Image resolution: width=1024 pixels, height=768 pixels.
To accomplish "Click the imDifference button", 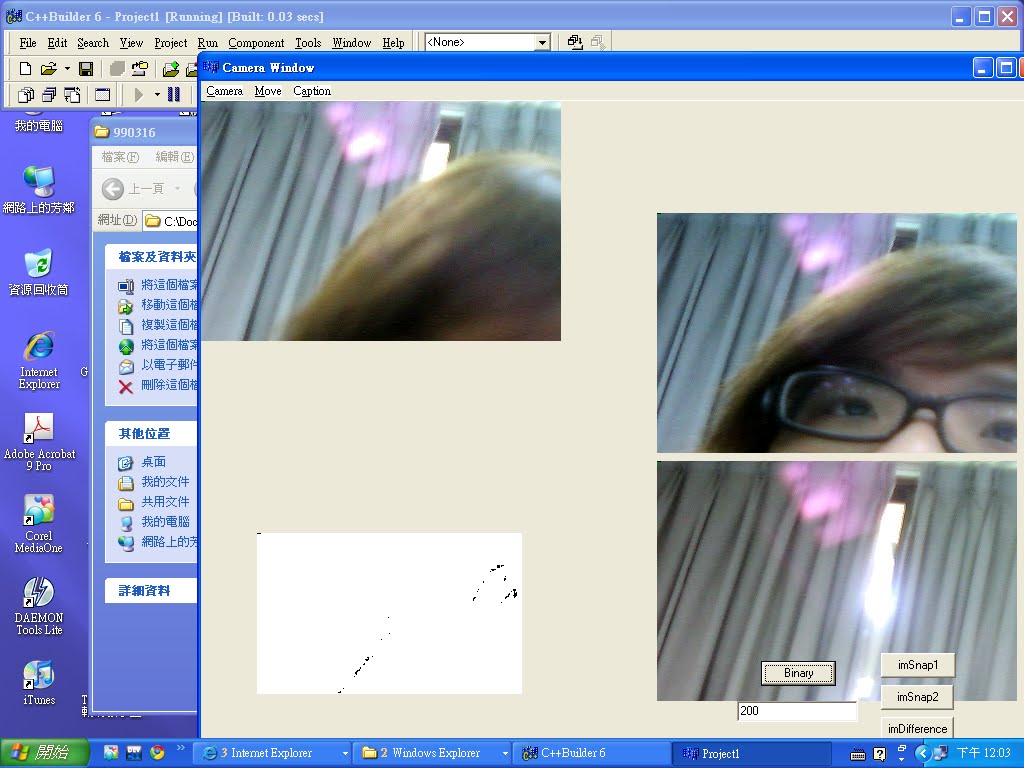I will click(x=918, y=728).
